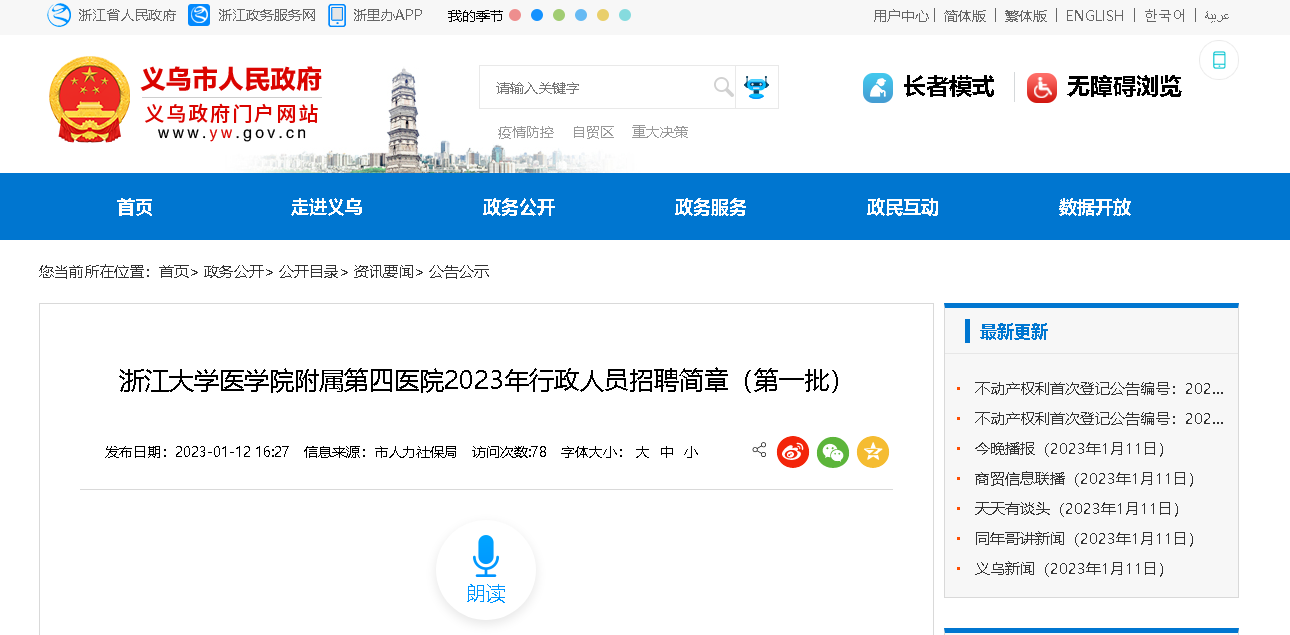1290x635 pixels.
Task: Open the robot assistant icon
Action: point(757,87)
